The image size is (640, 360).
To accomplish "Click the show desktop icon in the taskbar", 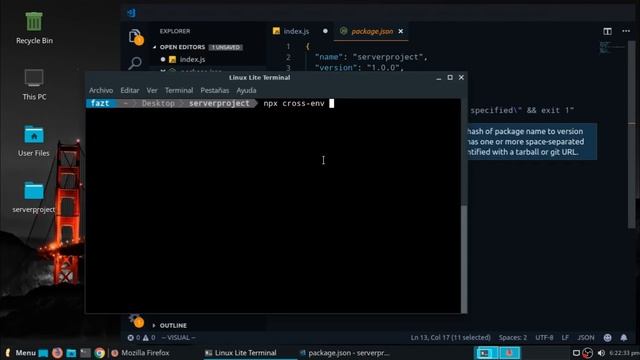I will [43, 353].
